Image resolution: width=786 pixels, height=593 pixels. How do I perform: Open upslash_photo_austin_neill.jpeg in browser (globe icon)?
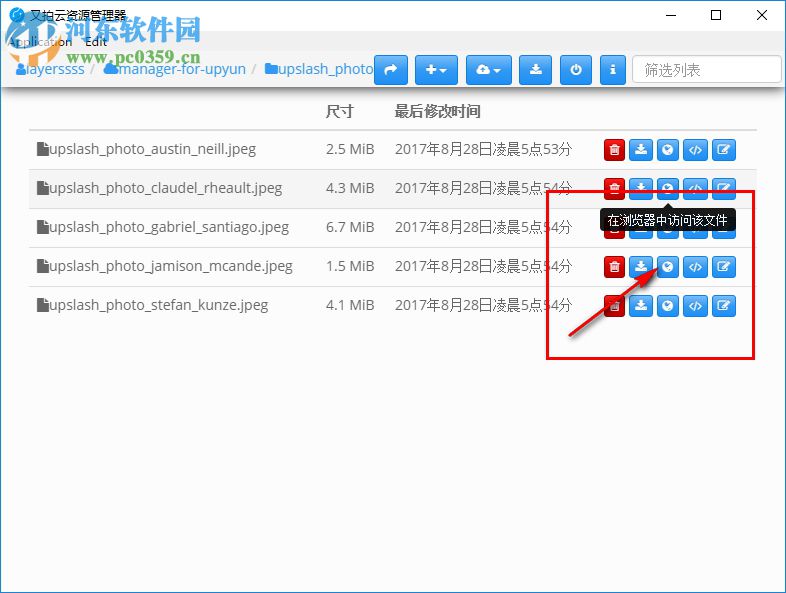pyautogui.click(x=668, y=149)
